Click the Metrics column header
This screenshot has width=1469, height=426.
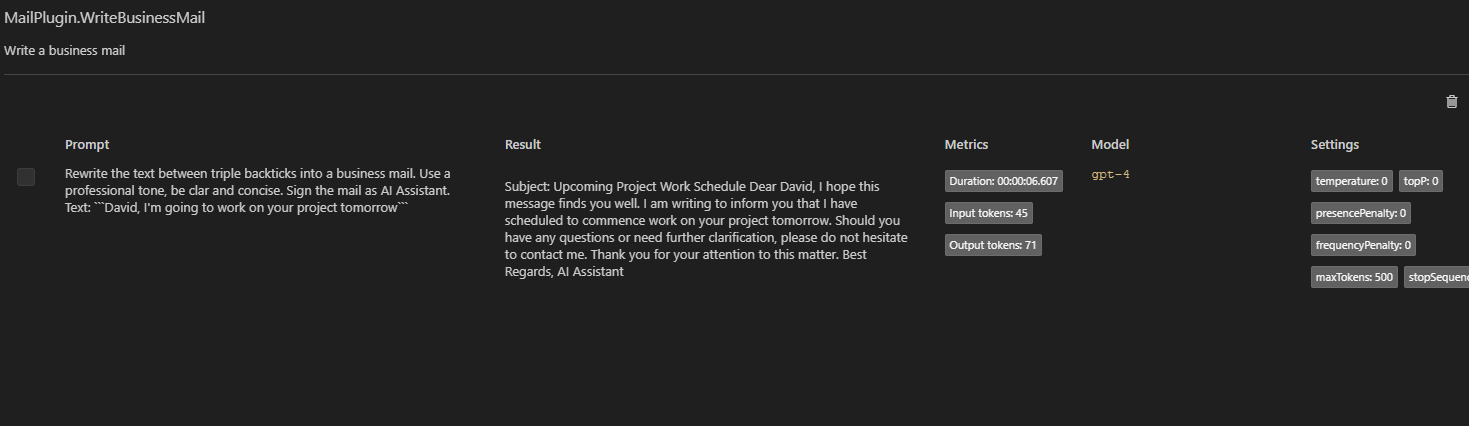tap(966, 145)
